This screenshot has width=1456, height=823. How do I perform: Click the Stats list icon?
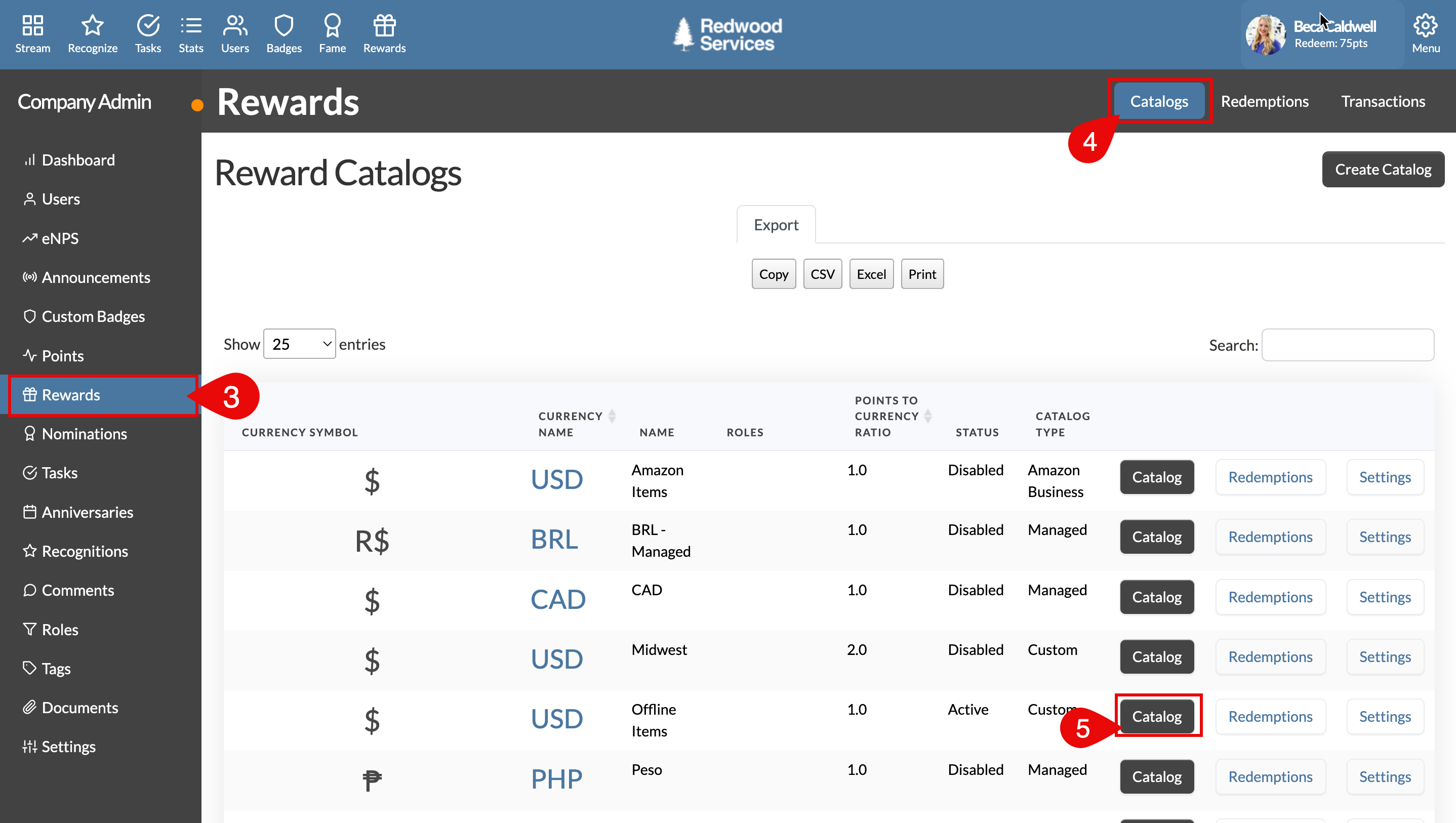pos(190,26)
